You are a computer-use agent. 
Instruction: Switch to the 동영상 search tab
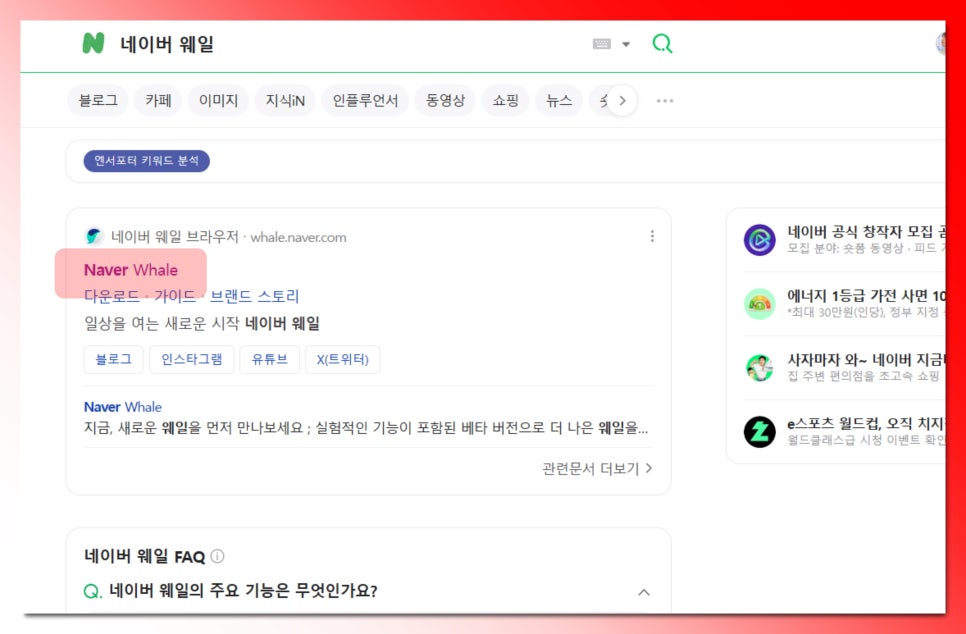click(445, 100)
